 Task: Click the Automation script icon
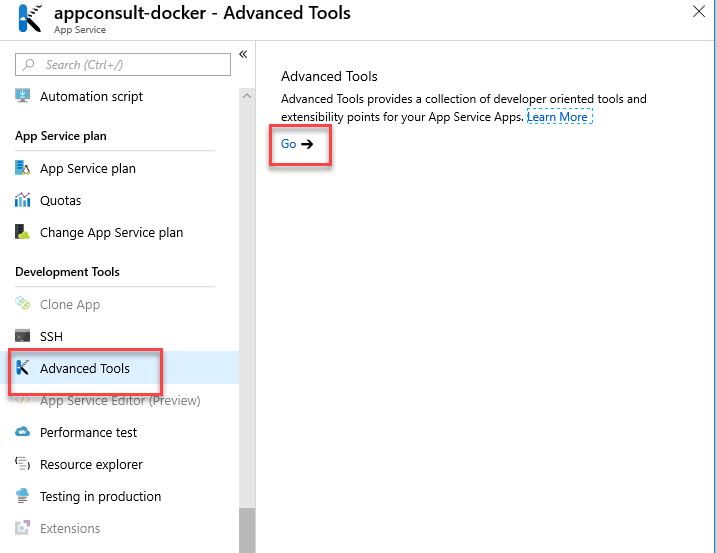point(23,96)
